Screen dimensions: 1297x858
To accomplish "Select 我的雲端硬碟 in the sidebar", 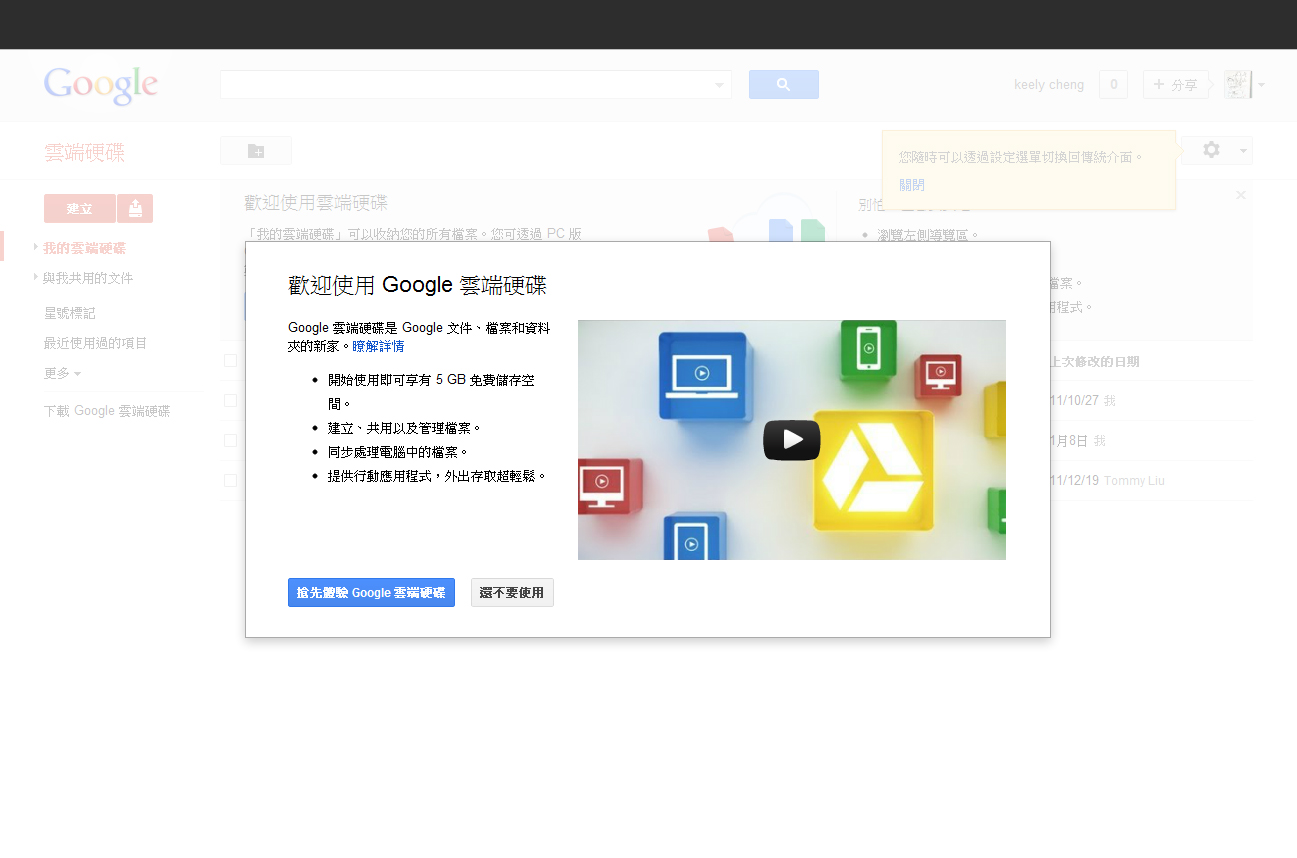I will pyautogui.click(x=84, y=248).
